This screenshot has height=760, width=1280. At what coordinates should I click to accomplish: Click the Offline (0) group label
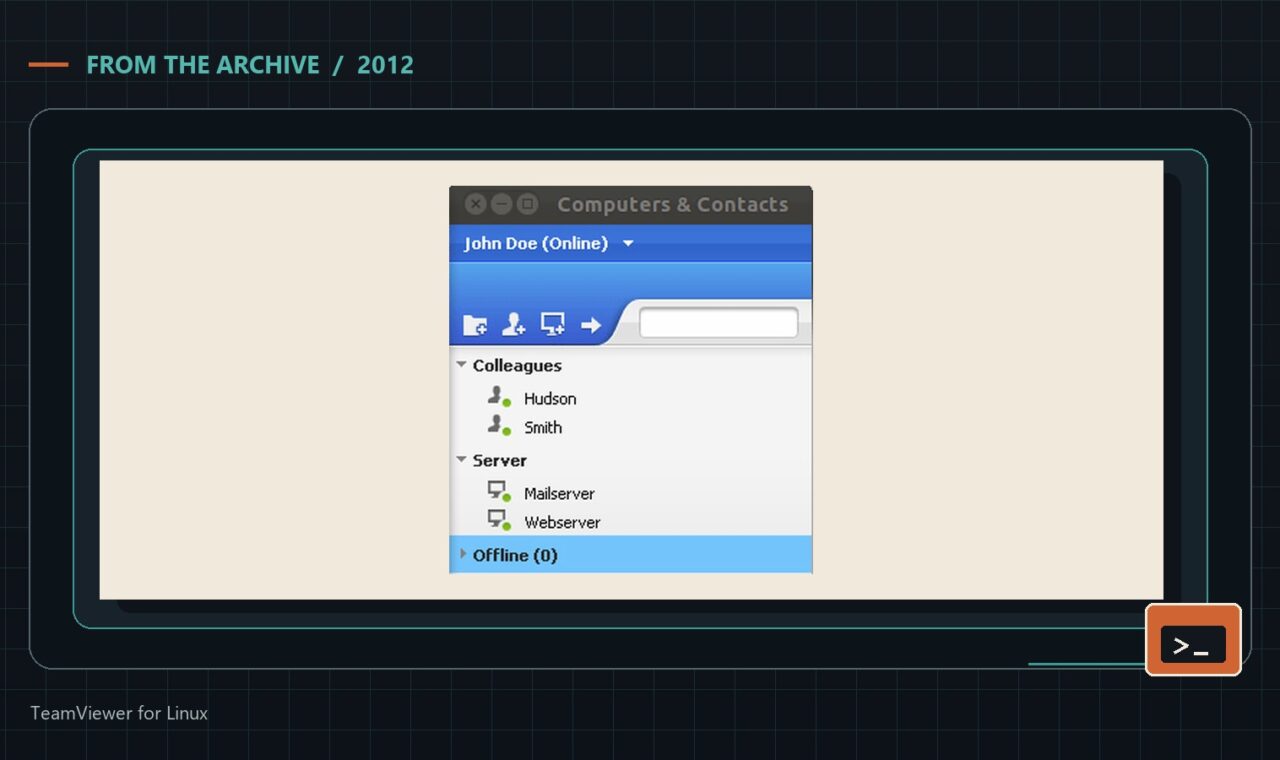pyautogui.click(x=515, y=555)
